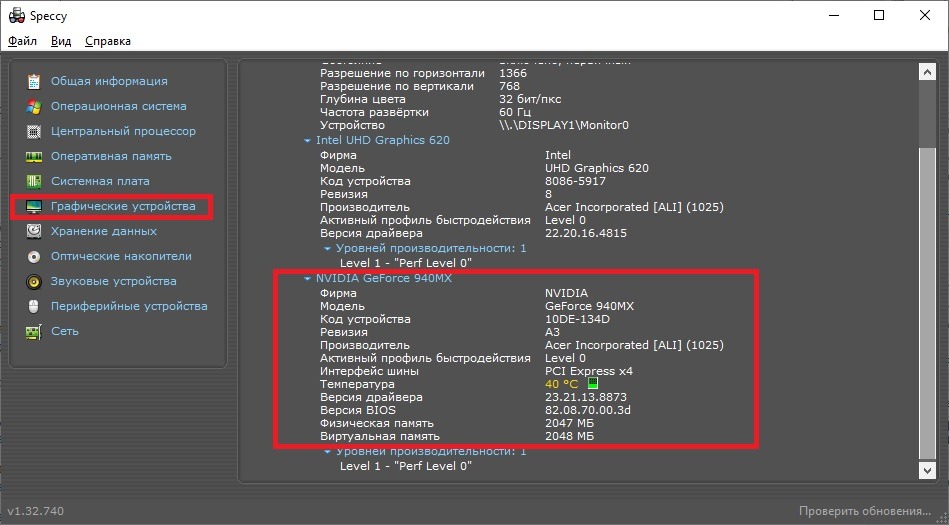The image size is (949, 525).
Task: Click the vertical scrollbar in the details panel
Action: (x=928, y=300)
